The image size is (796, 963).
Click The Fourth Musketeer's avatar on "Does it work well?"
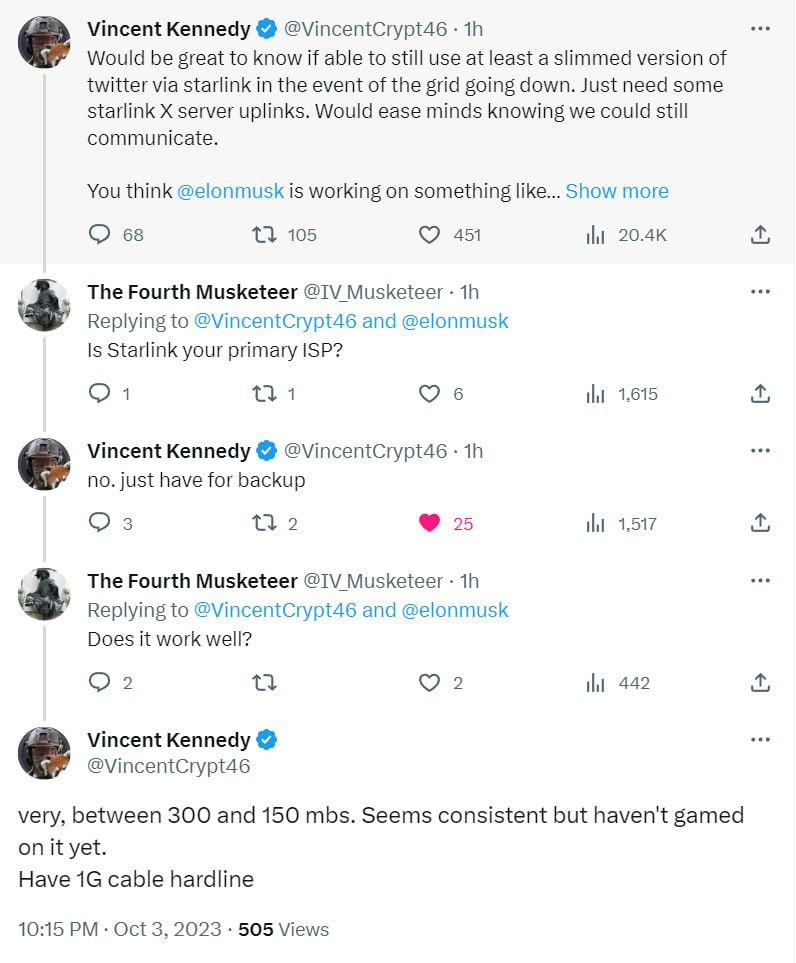pyautogui.click(x=44, y=593)
